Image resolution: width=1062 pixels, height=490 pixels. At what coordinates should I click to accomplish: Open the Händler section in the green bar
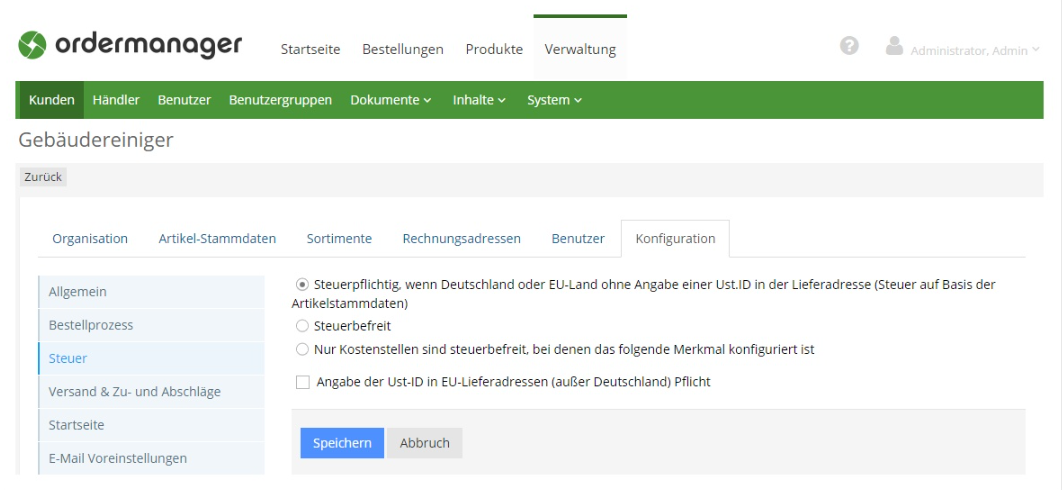[x=115, y=100]
